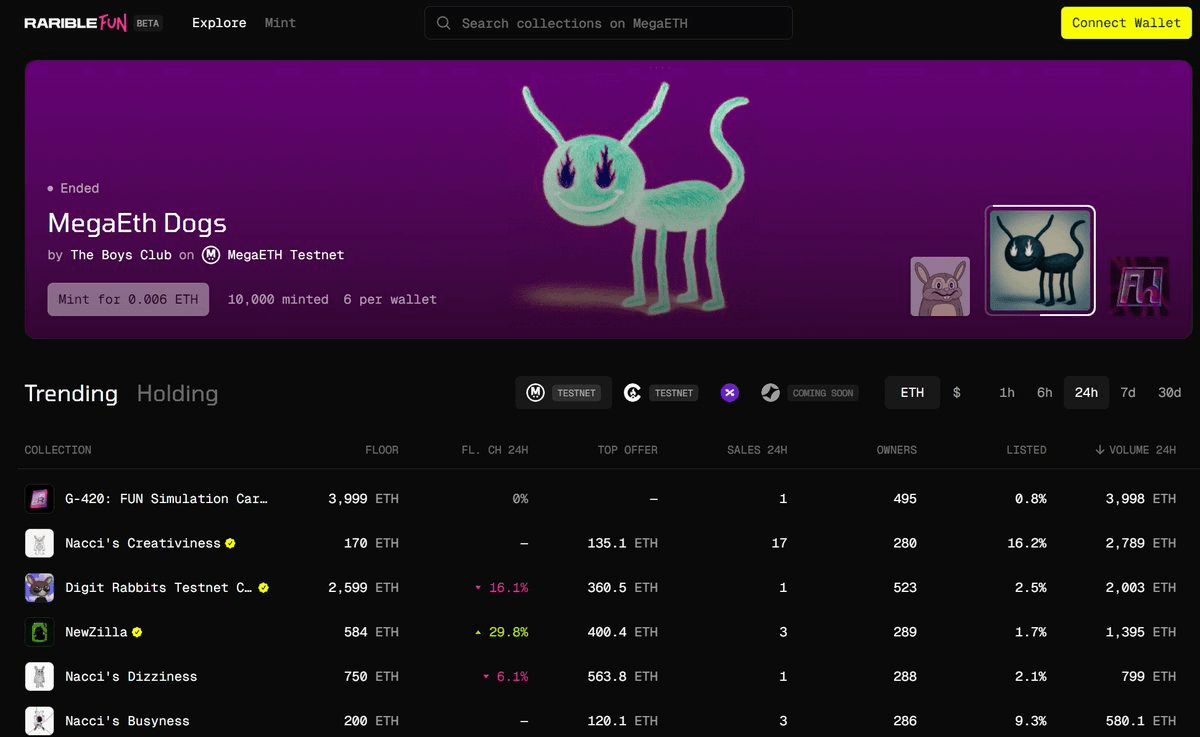The image size is (1200, 737).
Task: Click the Ended status label
Action: (79, 188)
